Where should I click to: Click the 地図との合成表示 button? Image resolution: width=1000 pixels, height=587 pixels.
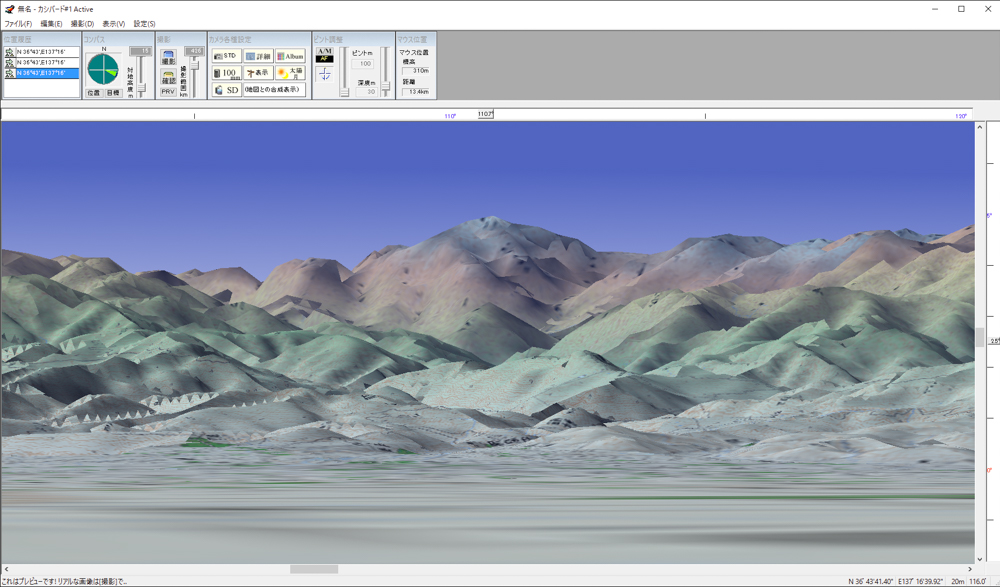274,90
